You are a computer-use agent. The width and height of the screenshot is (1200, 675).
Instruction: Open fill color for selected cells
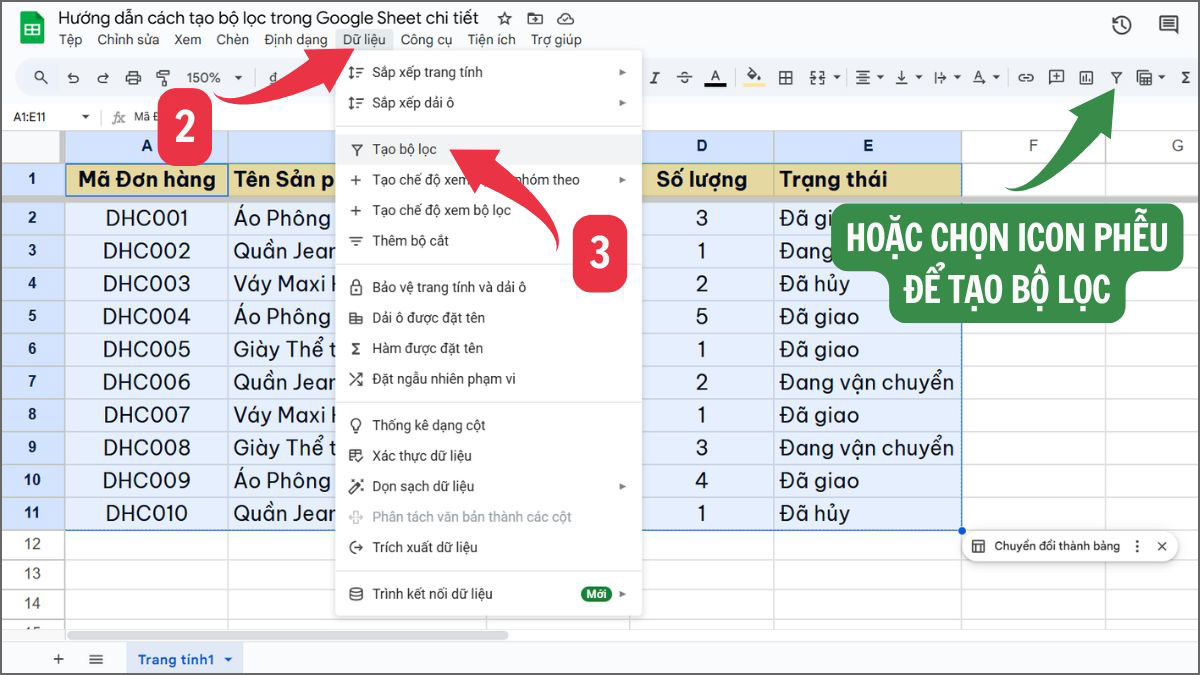[753, 76]
